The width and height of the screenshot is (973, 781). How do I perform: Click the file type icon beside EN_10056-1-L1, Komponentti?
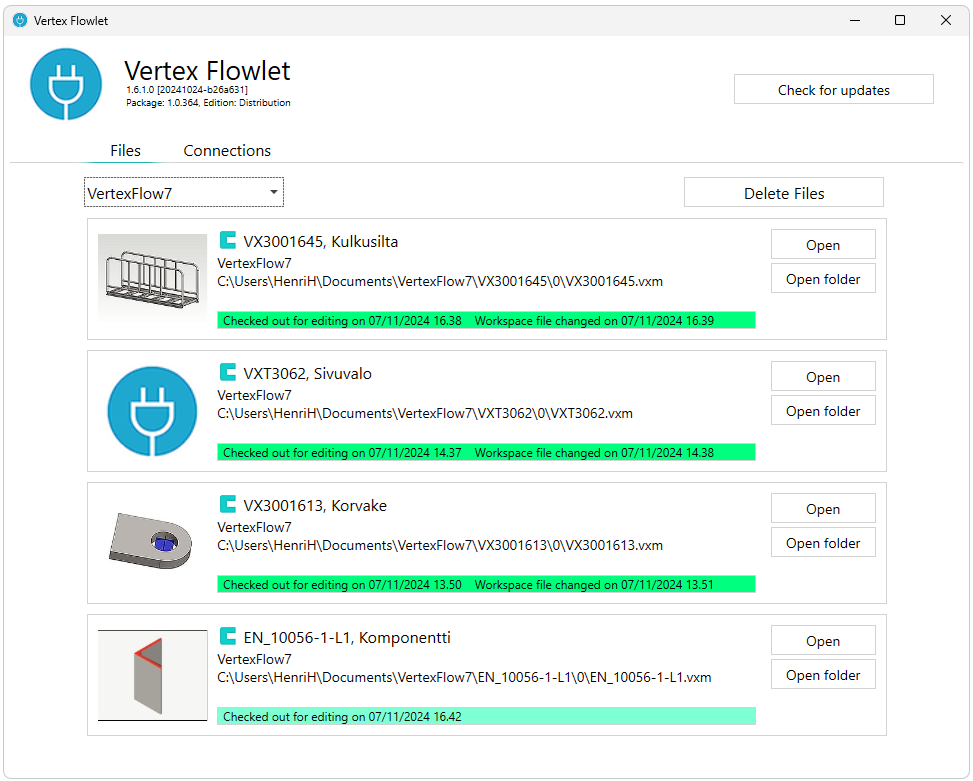(228, 636)
